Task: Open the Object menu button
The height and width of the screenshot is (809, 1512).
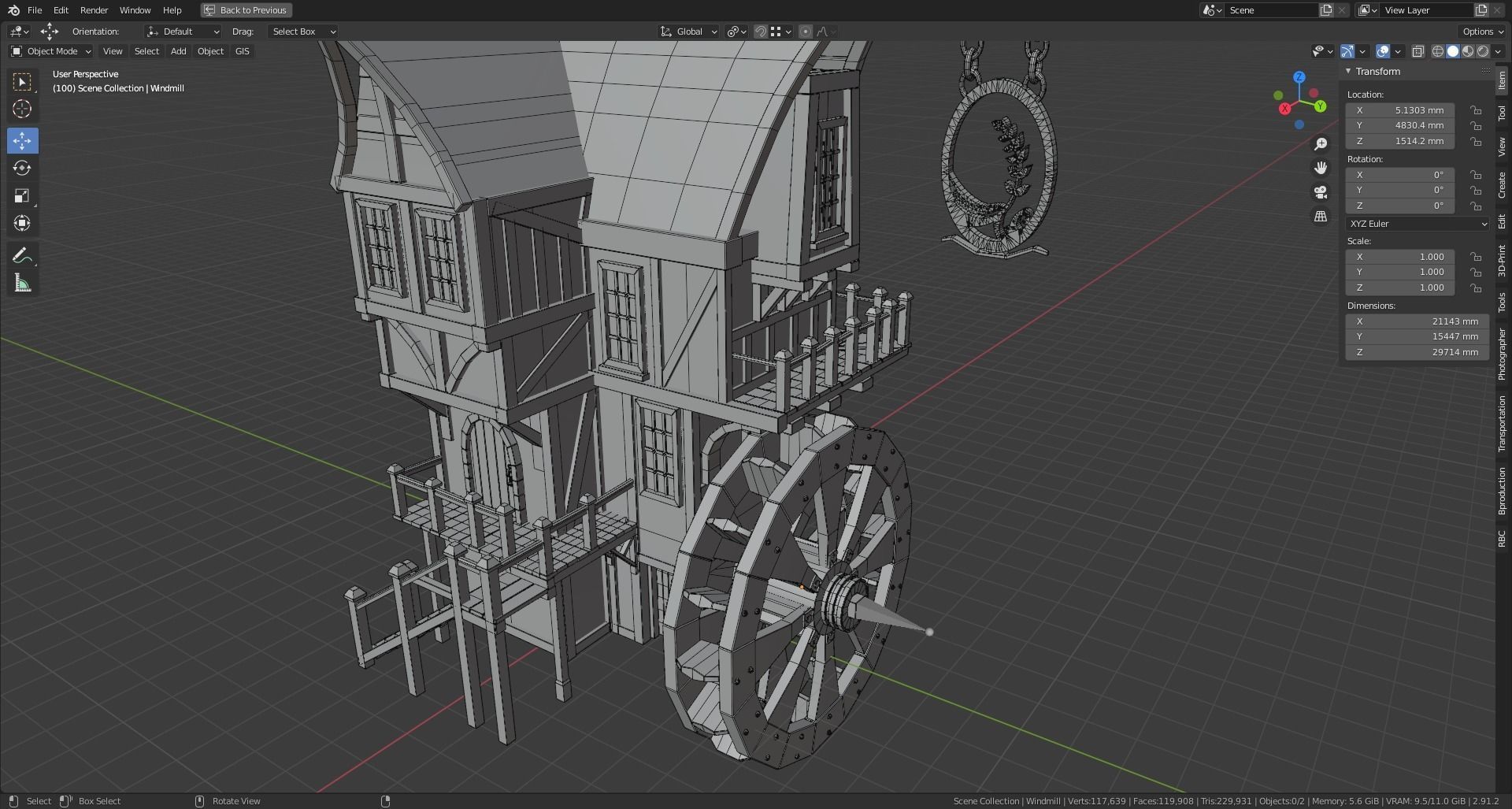Action: [x=210, y=51]
